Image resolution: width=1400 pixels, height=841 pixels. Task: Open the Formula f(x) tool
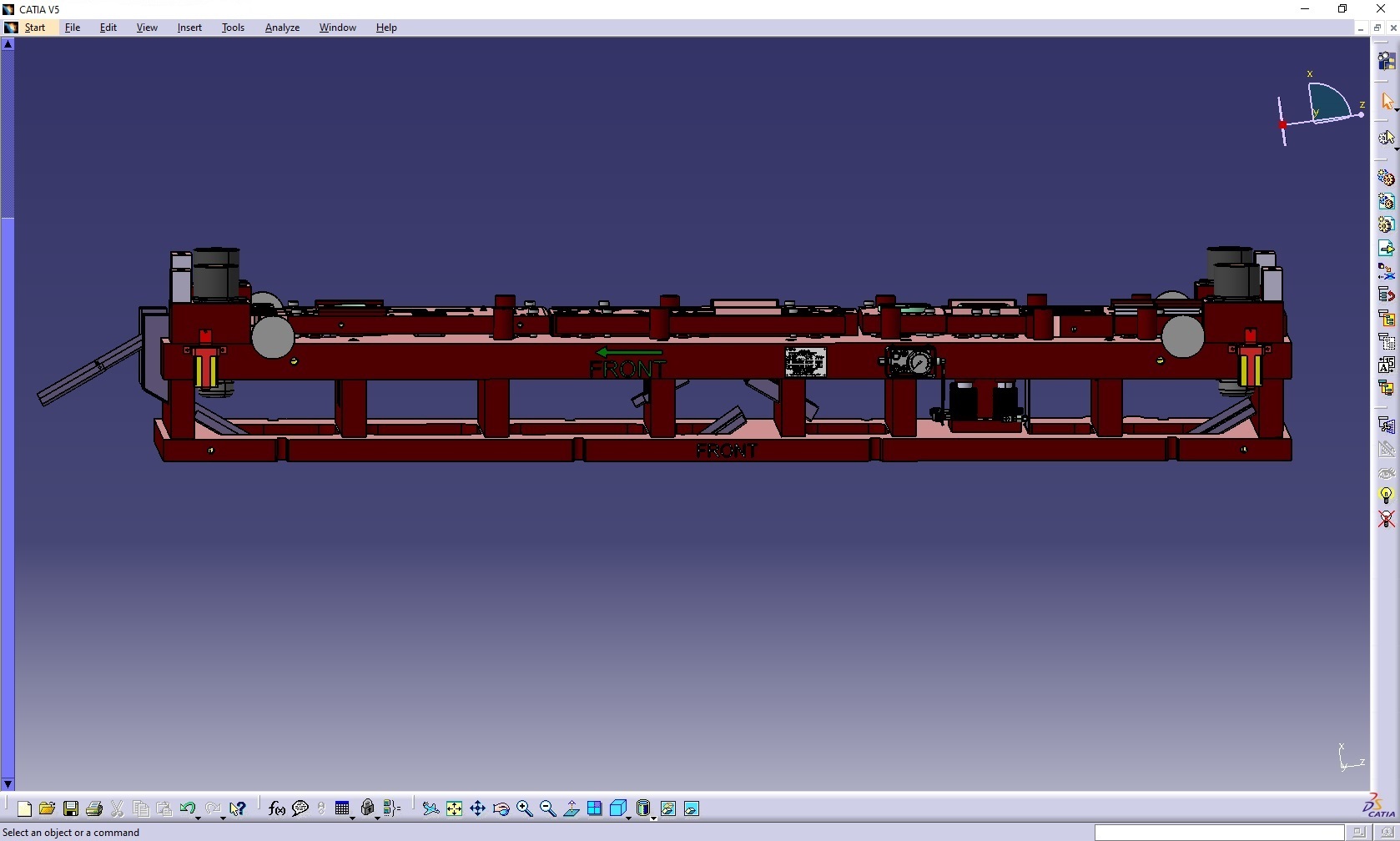pos(276,808)
